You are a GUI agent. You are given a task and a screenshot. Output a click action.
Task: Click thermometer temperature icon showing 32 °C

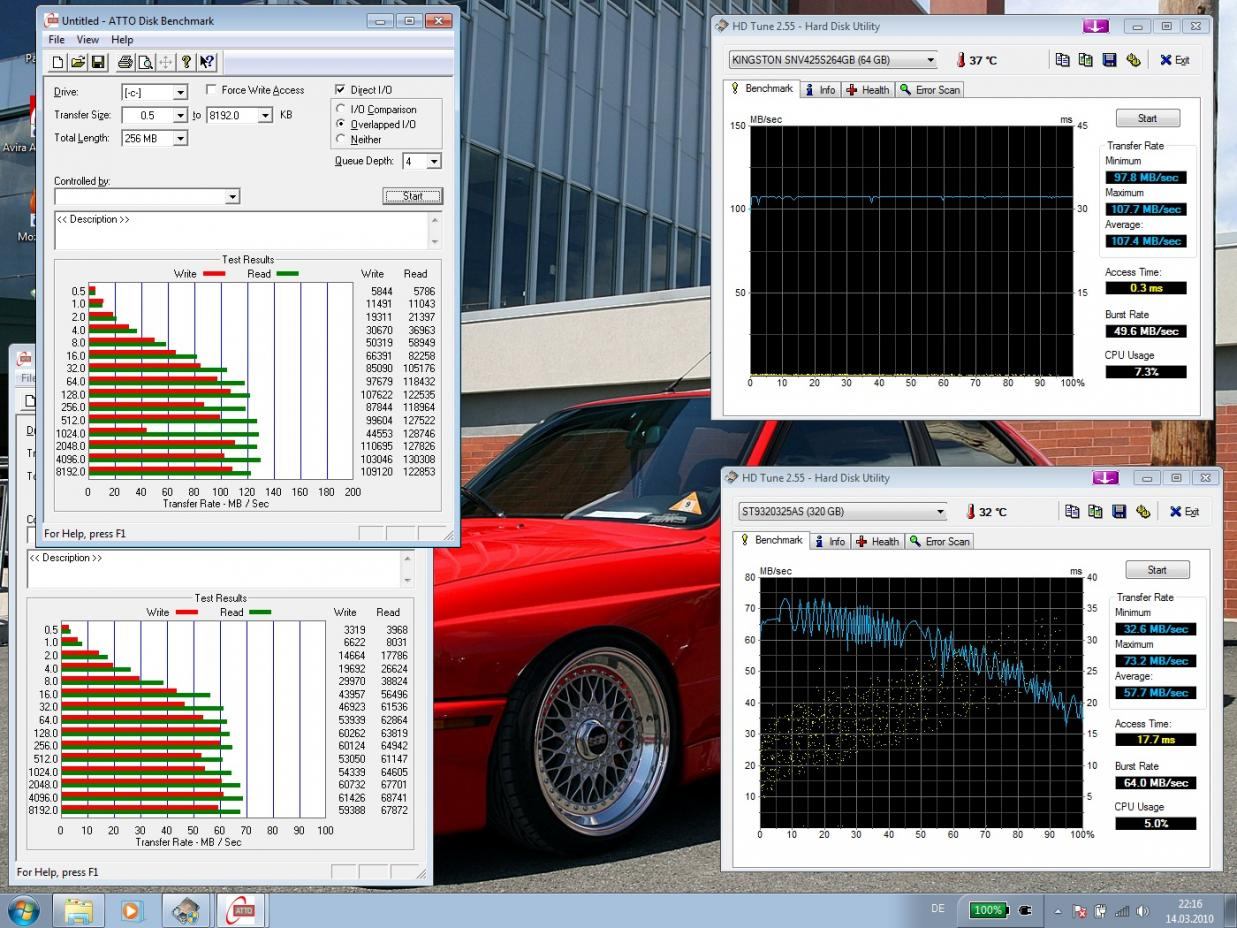970,512
